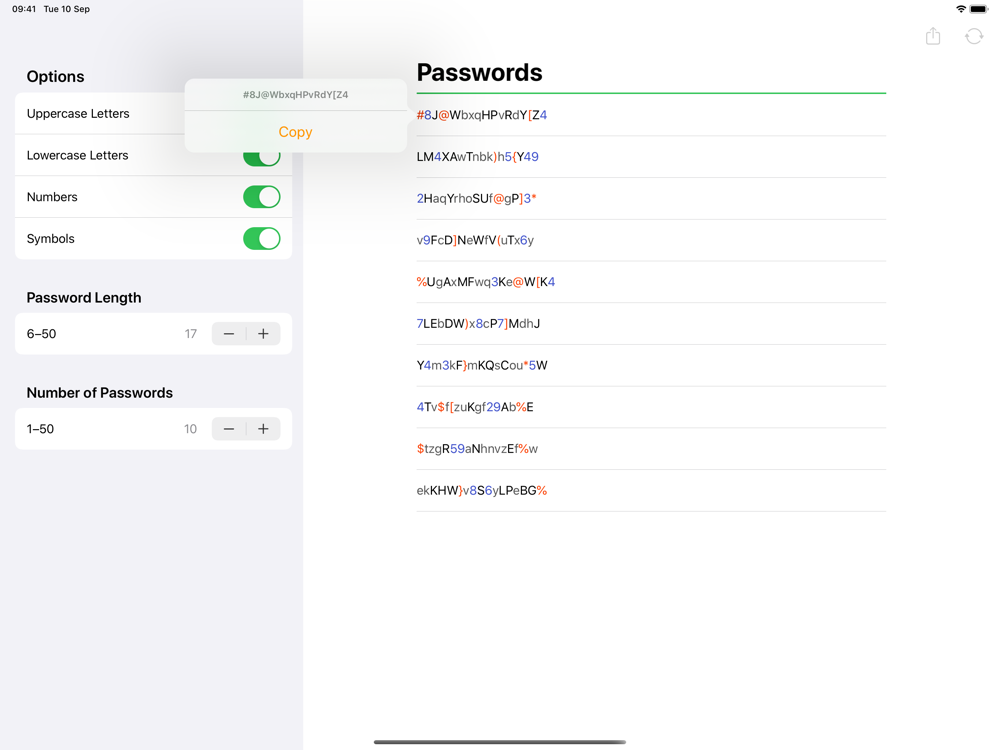This screenshot has height=750, width=1000.
Task: Select password Y4m3kF}mKQsCou*5W
Action: [x=651, y=365]
